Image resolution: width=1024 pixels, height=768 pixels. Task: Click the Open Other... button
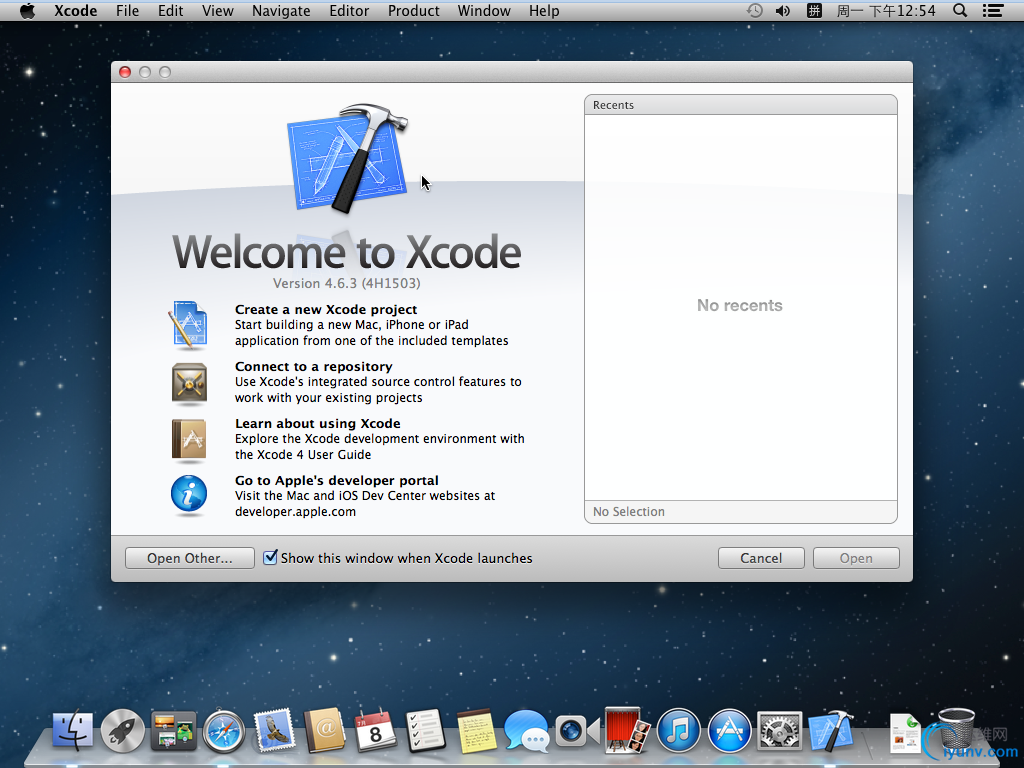click(x=189, y=558)
